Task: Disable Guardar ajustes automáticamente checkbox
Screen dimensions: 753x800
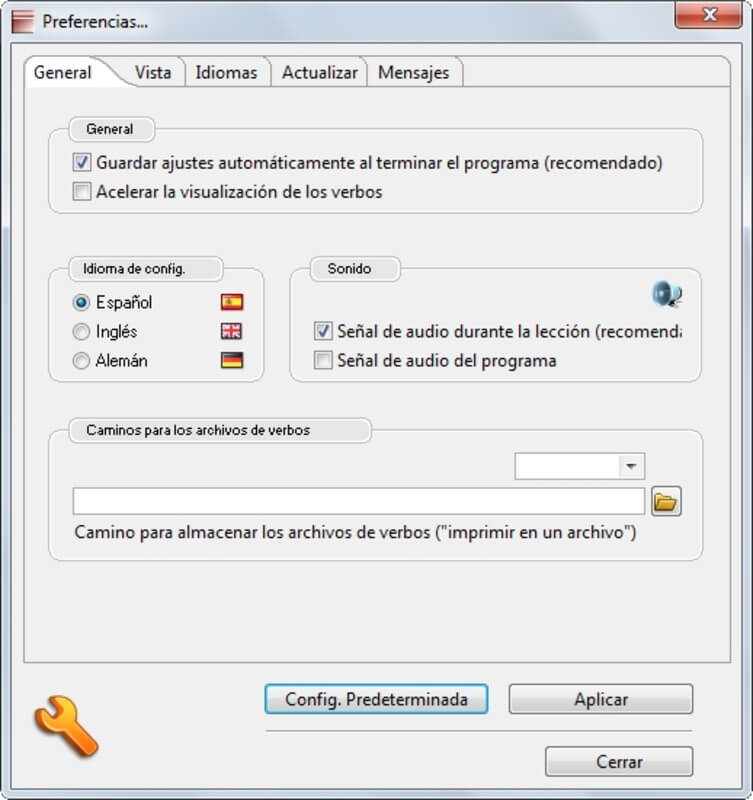Action: pos(82,163)
